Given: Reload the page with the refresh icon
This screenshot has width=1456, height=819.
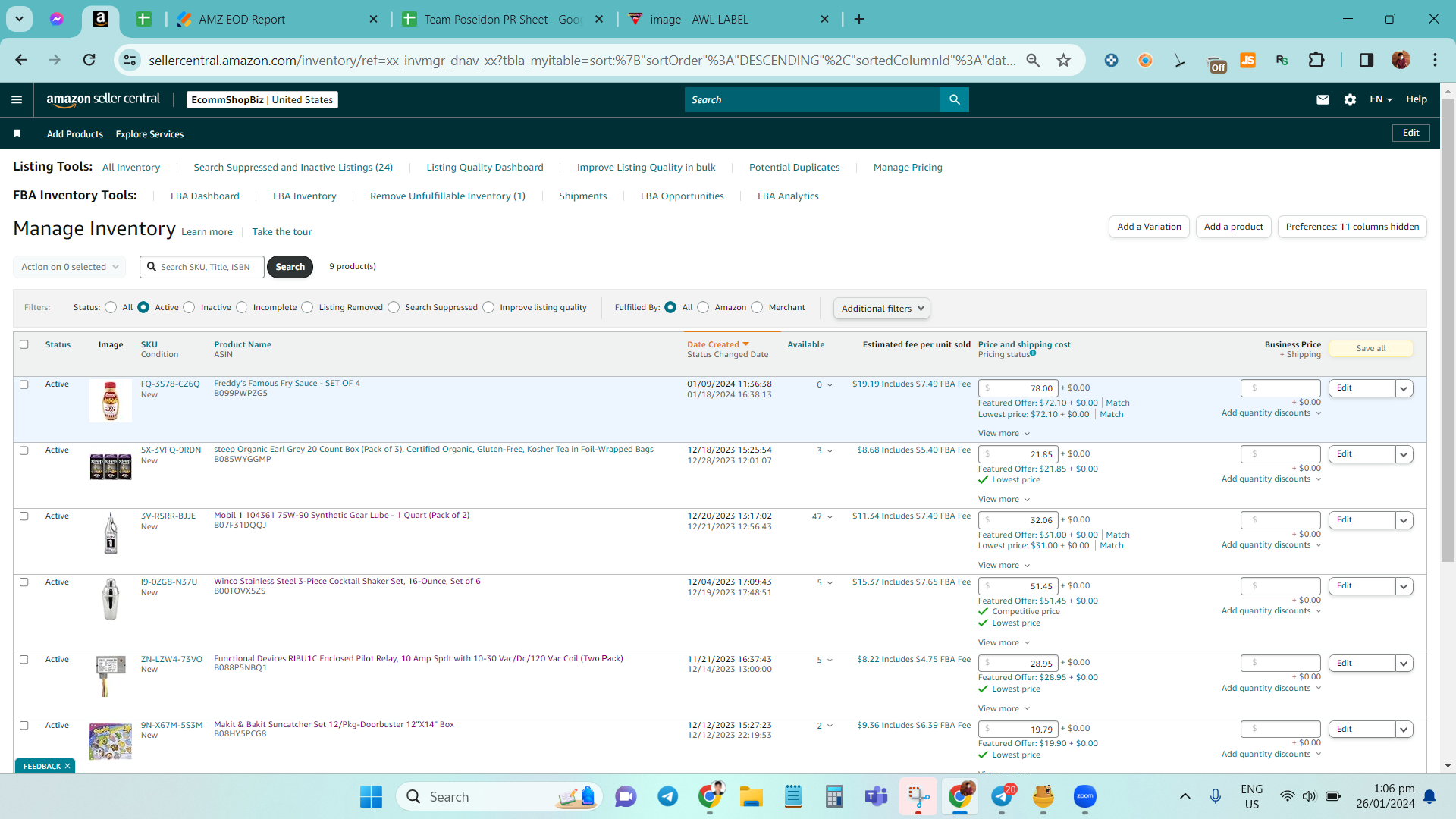Looking at the screenshot, I should point(89,60).
